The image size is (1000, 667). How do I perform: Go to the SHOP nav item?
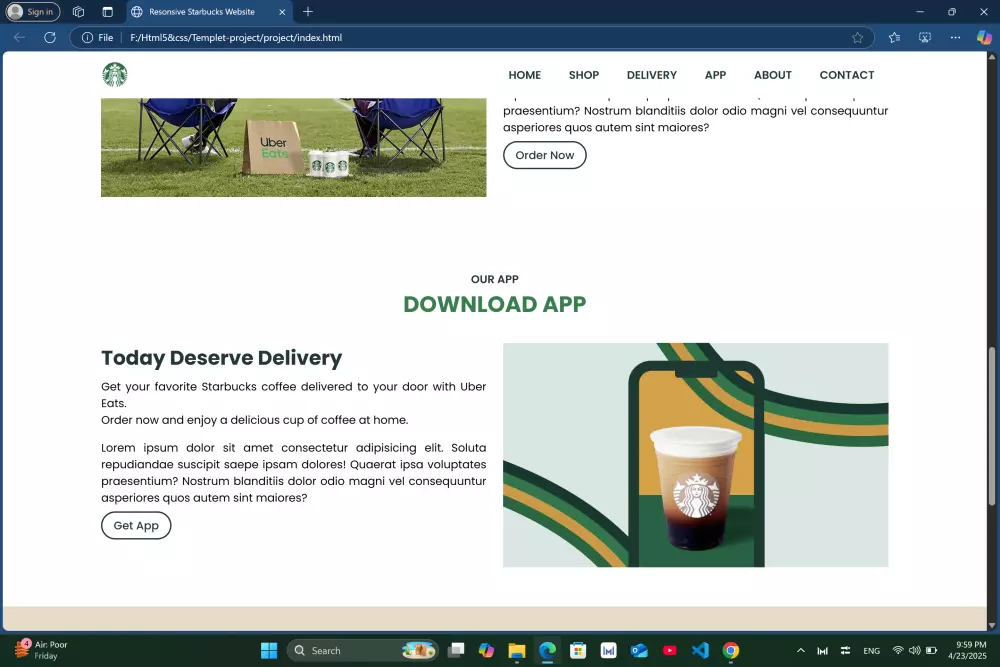point(584,75)
